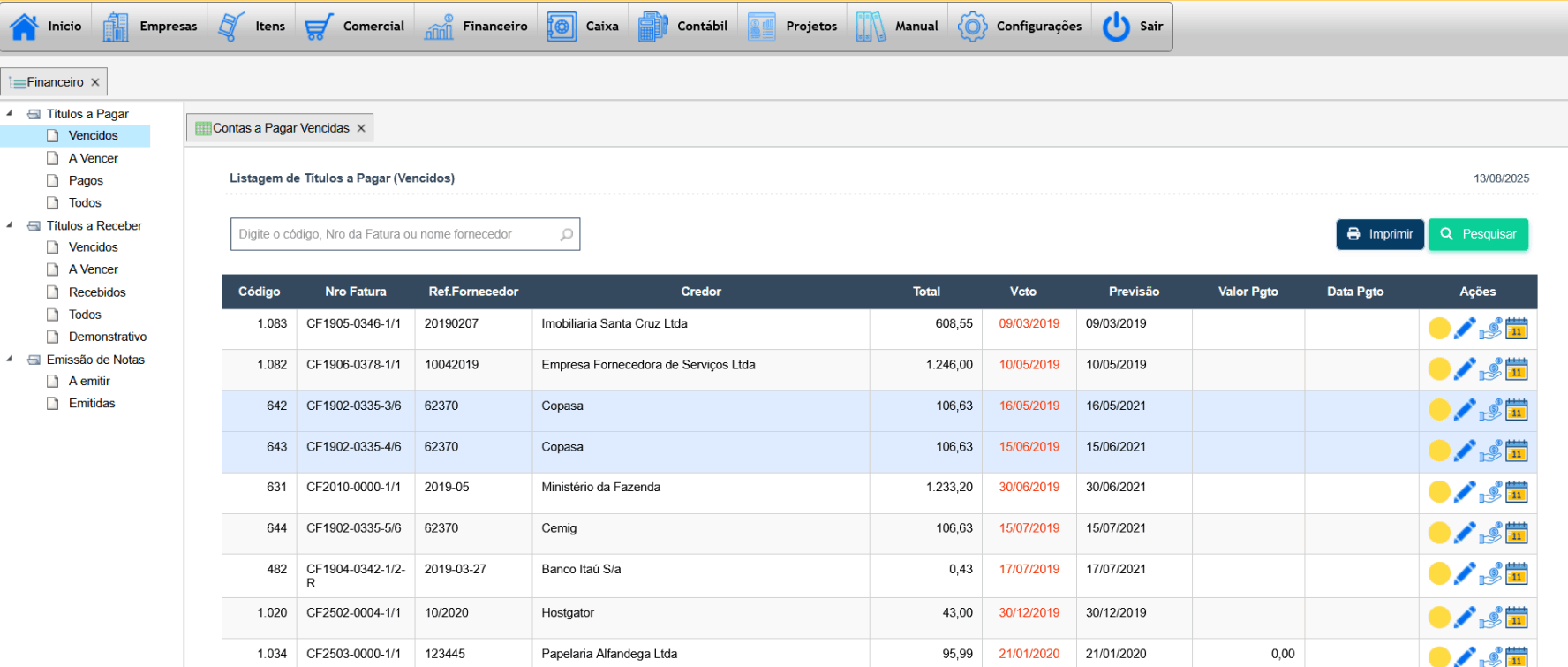This screenshot has height=667, width=1568.
Task: Open Demonstrativo in the sidebar tree
Action: (x=107, y=337)
